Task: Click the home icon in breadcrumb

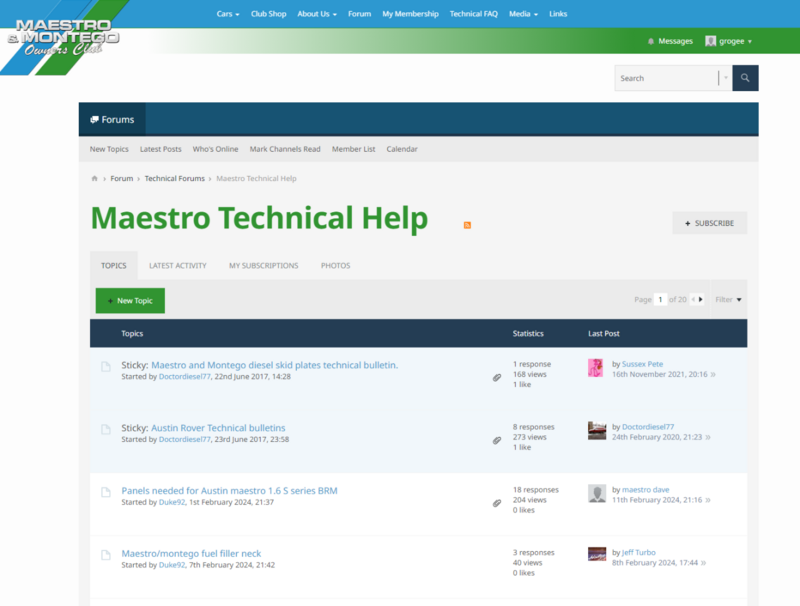Action: [95, 179]
